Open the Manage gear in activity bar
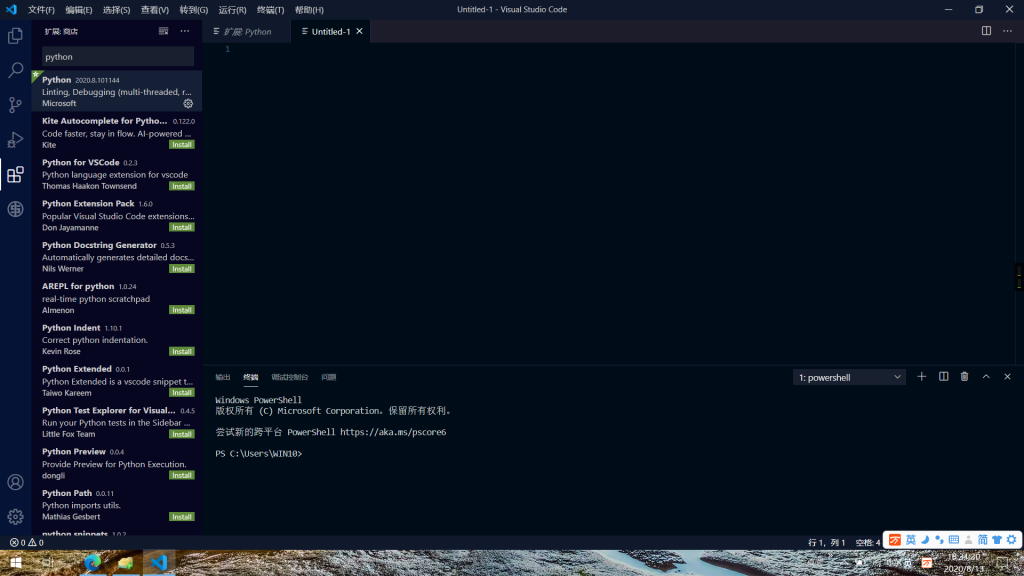This screenshot has height=576, width=1024. click(15, 517)
